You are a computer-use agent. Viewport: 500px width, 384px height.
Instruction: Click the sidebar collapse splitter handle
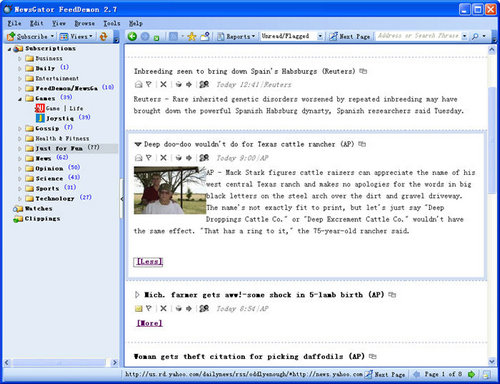point(122,199)
